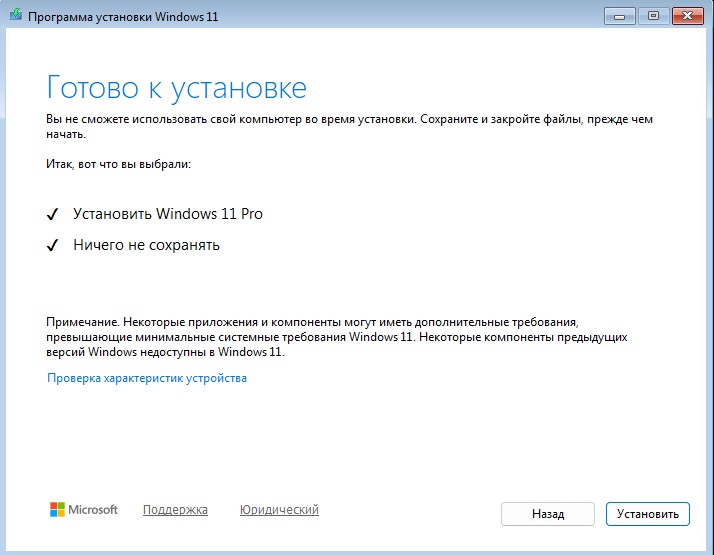Image resolution: width=714 pixels, height=555 pixels.
Task: Select the text Ничего не сохранять
Action: click(146, 245)
